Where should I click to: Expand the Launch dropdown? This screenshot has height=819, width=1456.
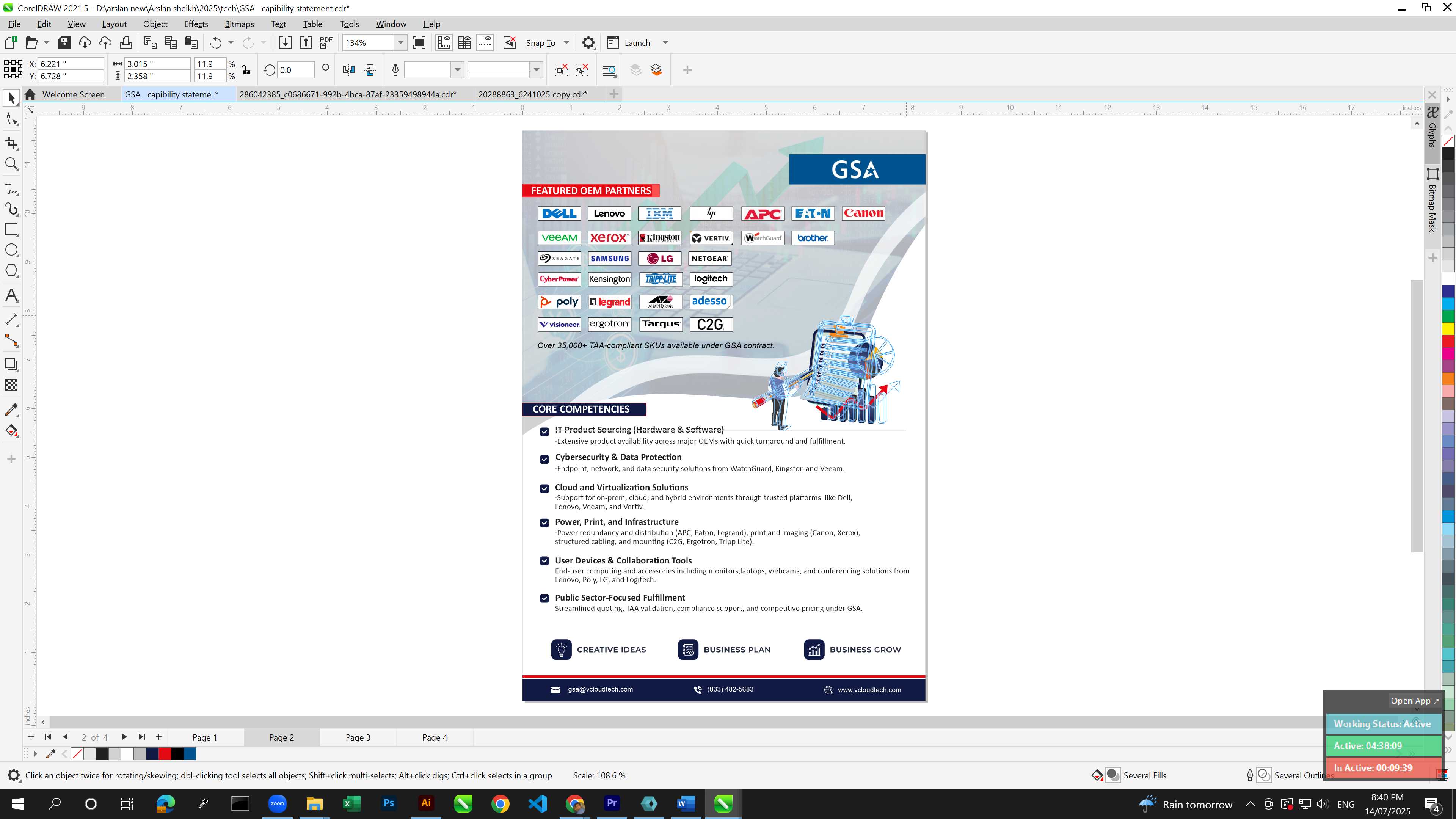665,42
